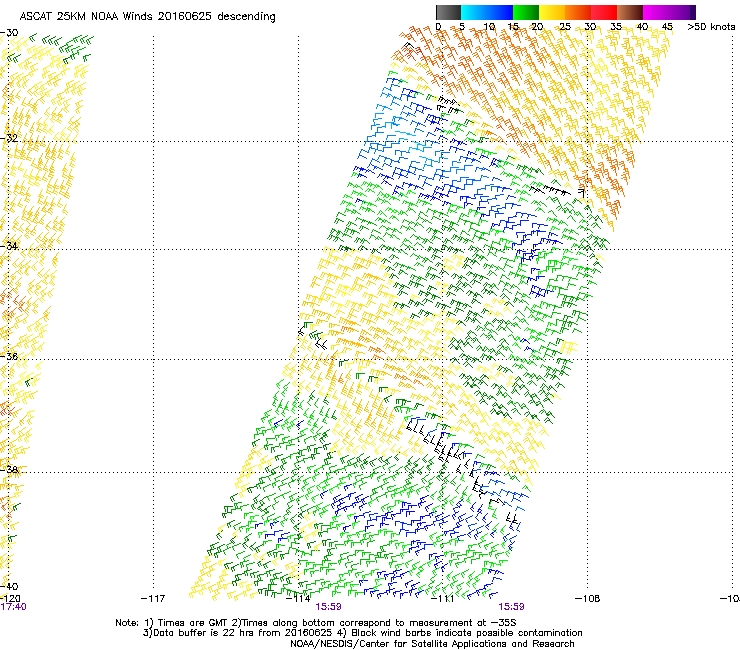Click the '10' value under the color bar

[x=489, y=27]
